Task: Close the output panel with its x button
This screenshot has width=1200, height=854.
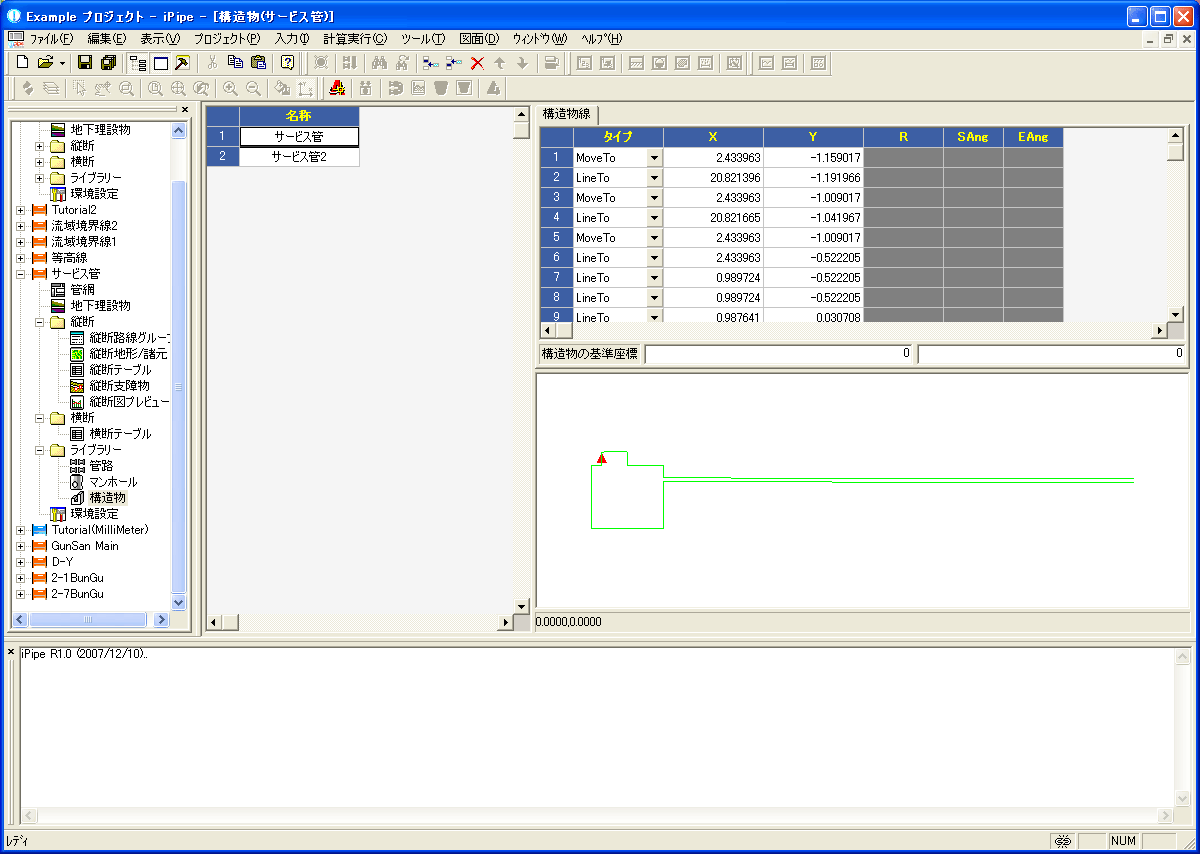Action: [11, 653]
